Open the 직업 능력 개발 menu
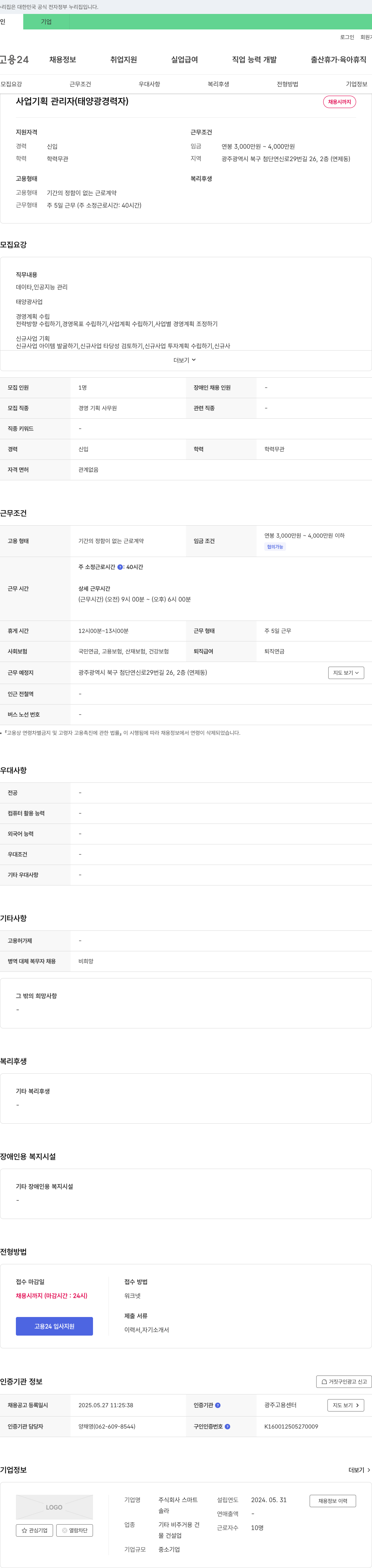372x1568 pixels. tap(255, 60)
